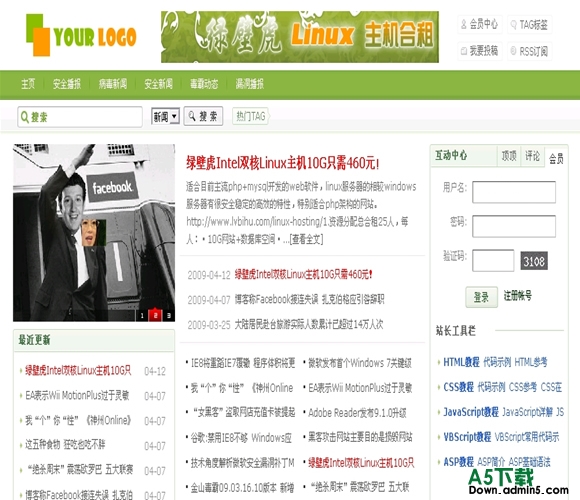
Task: Open 毒霸动态 navigation item
Action: (x=204, y=84)
